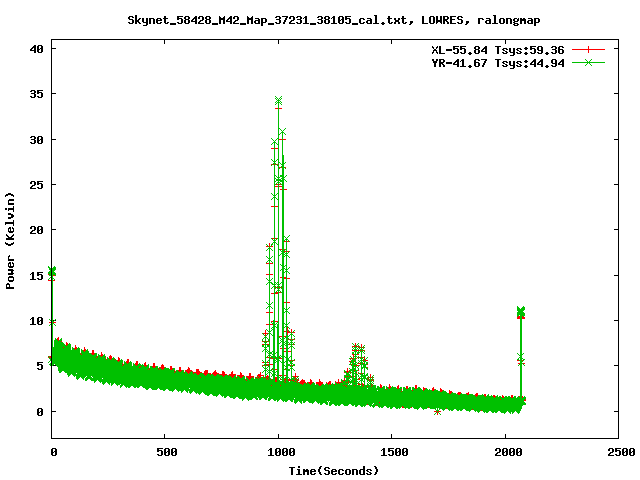
Task: Click the initial spike marker near 15 Kelvin
Action: click(x=52, y=271)
